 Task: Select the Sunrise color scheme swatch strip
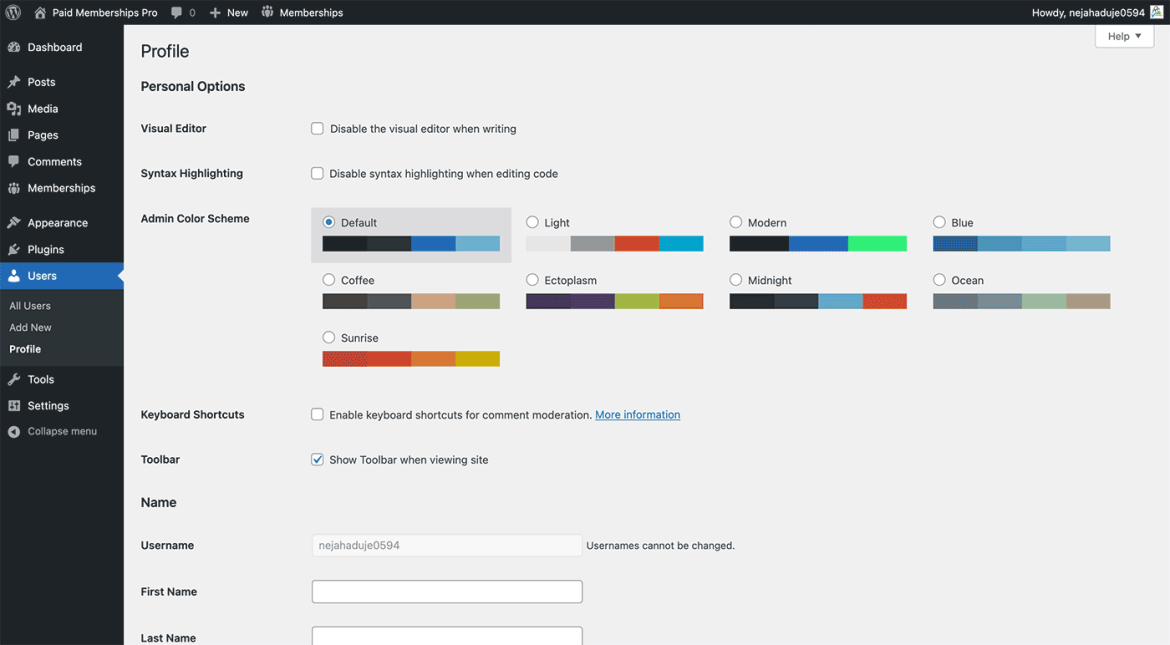[x=411, y=359]
